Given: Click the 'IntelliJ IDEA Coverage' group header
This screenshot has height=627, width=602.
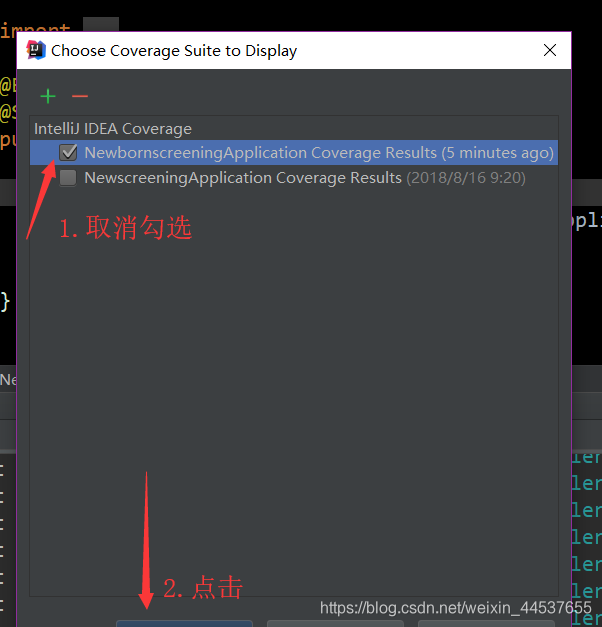Looking at the screenshot, I should point(113,129).
